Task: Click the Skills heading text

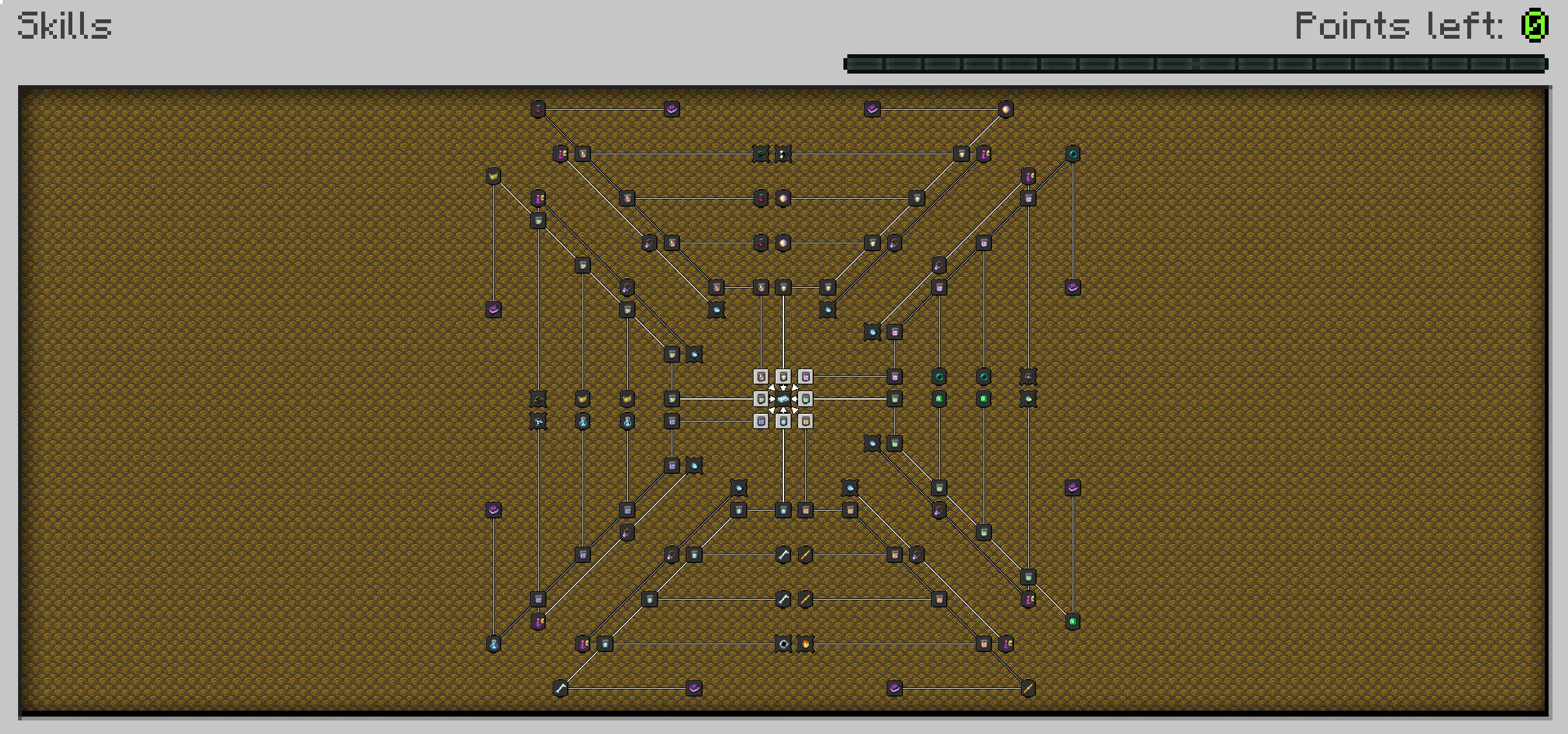Action: click(x=65, y=26)
